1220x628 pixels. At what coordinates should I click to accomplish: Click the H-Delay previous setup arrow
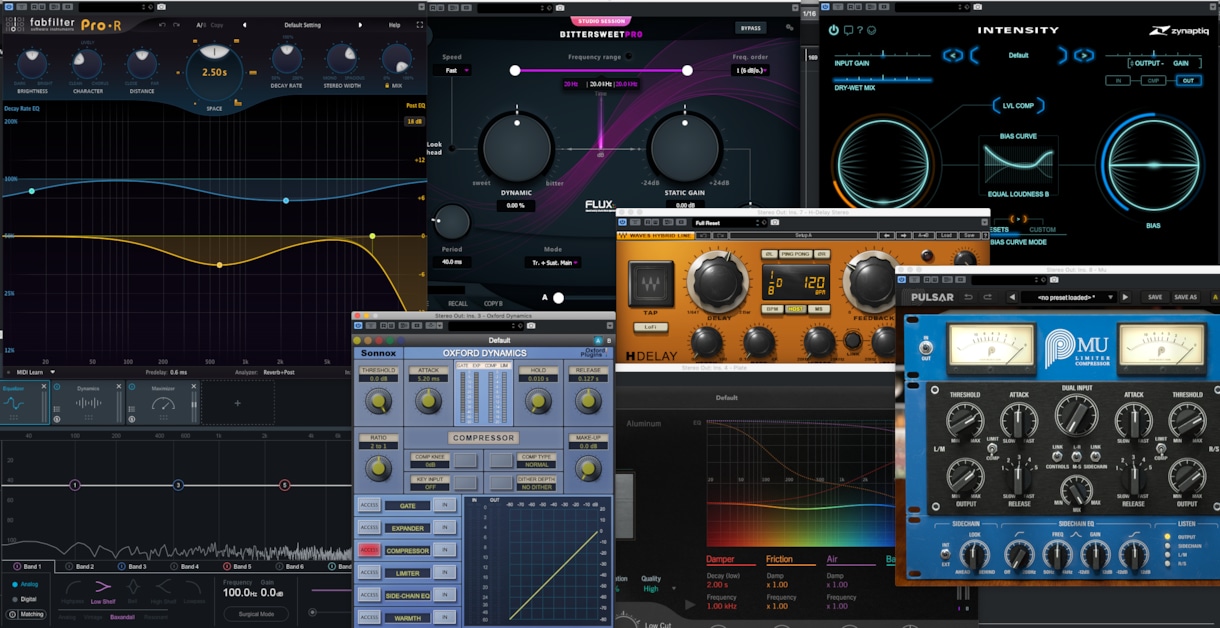886,235
